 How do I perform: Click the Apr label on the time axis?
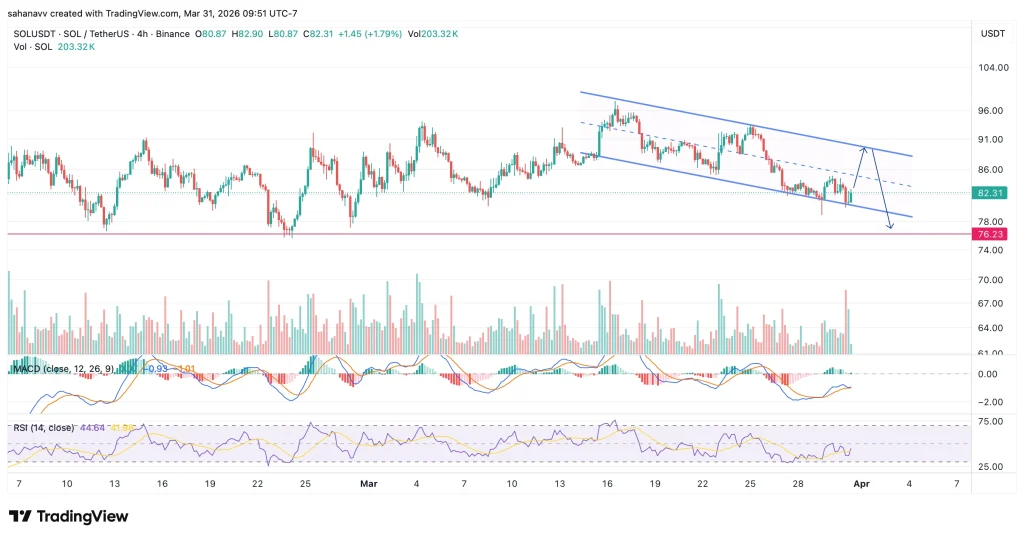tap(860, 483)
